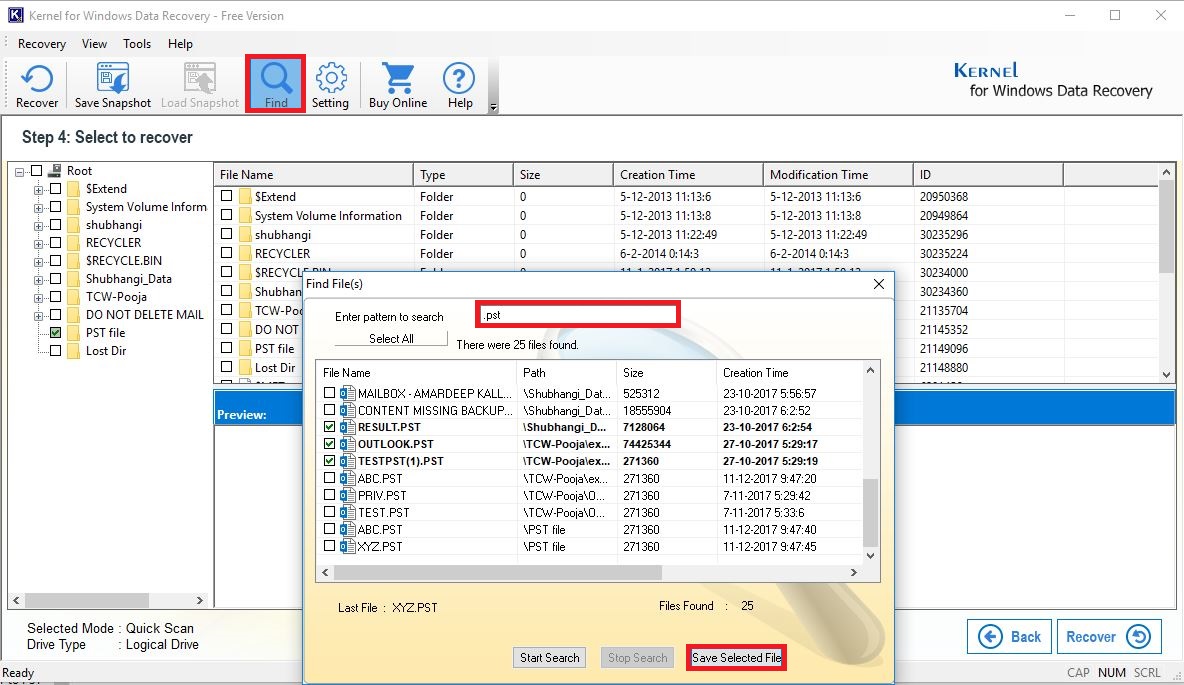Click the $Extend folder icon in file list

tap(245, 196)
